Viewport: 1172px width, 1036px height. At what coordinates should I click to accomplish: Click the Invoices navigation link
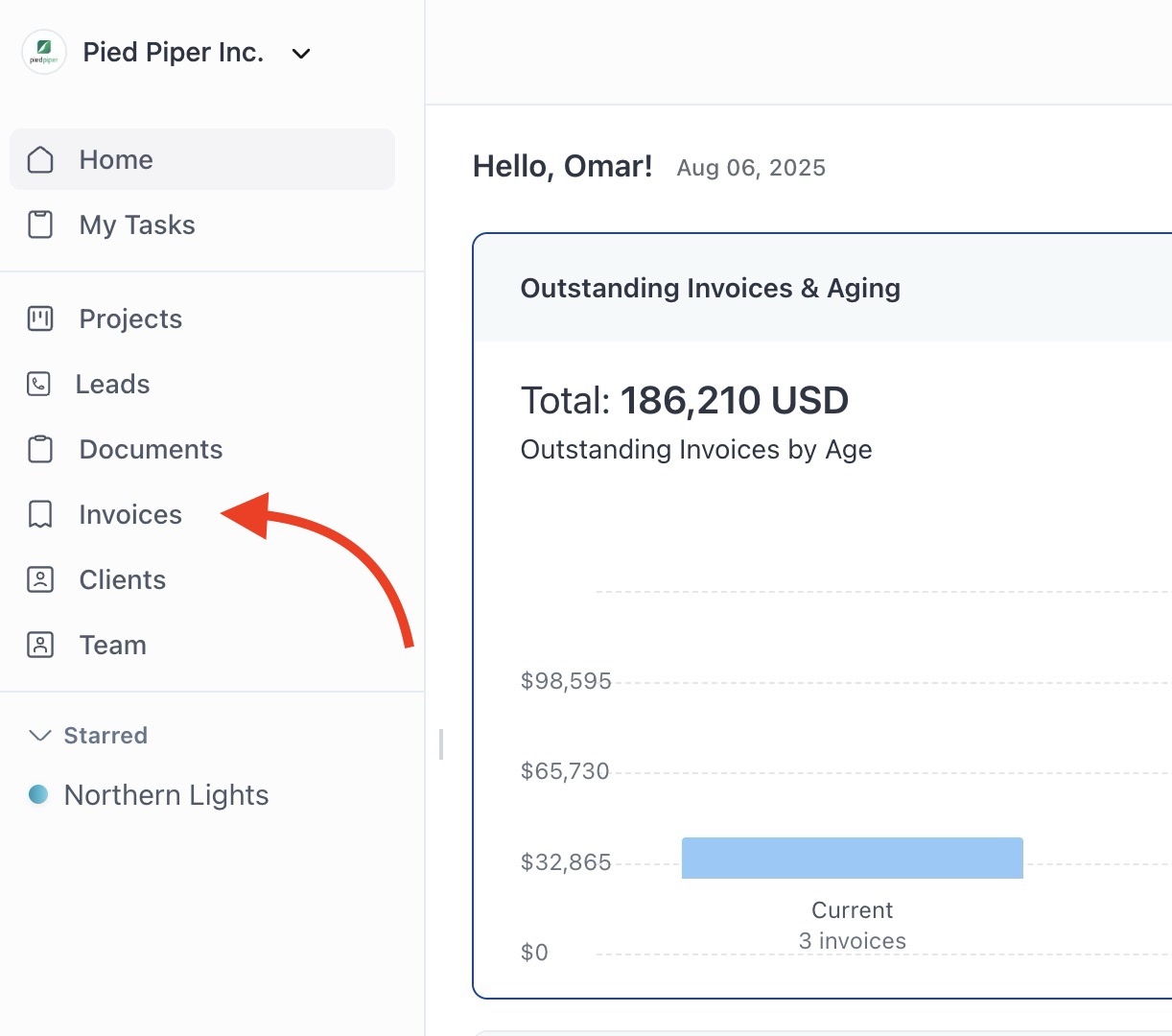click(129, 514)
